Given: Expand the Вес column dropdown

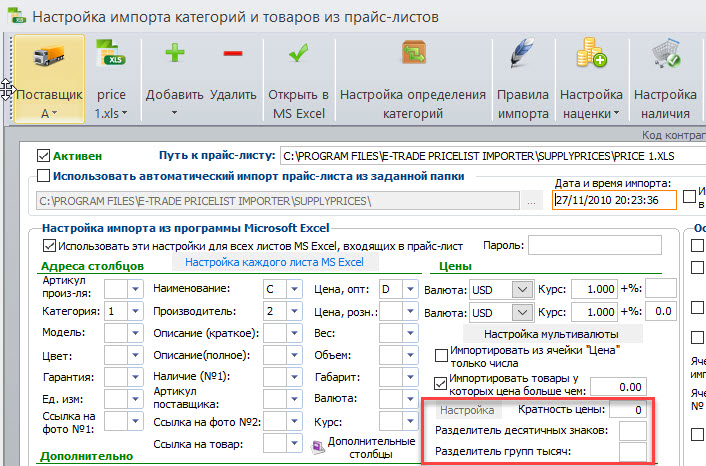Looking at the screenshot, I should pyautogui.click(x=410, y=333).
